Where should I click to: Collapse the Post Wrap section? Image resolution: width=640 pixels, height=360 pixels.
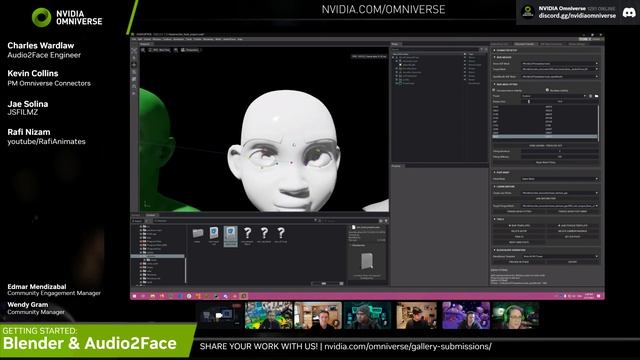pyautogui.click(x=495, y=172)
